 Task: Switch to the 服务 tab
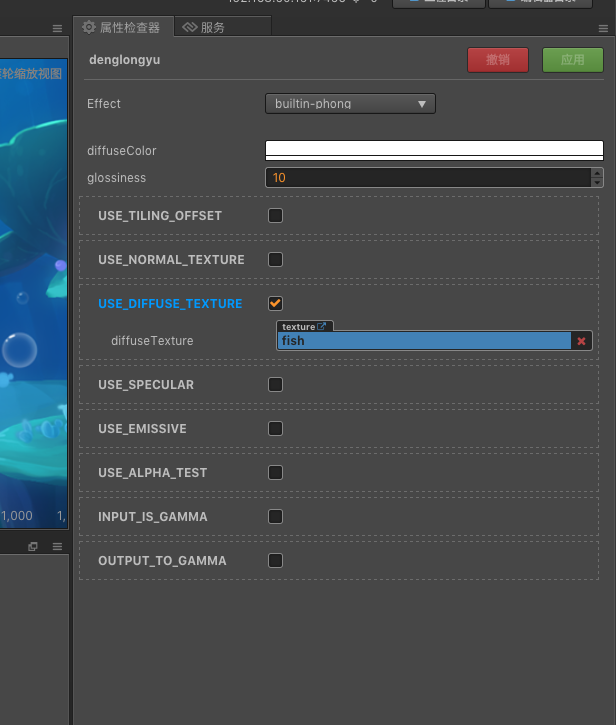222,27
